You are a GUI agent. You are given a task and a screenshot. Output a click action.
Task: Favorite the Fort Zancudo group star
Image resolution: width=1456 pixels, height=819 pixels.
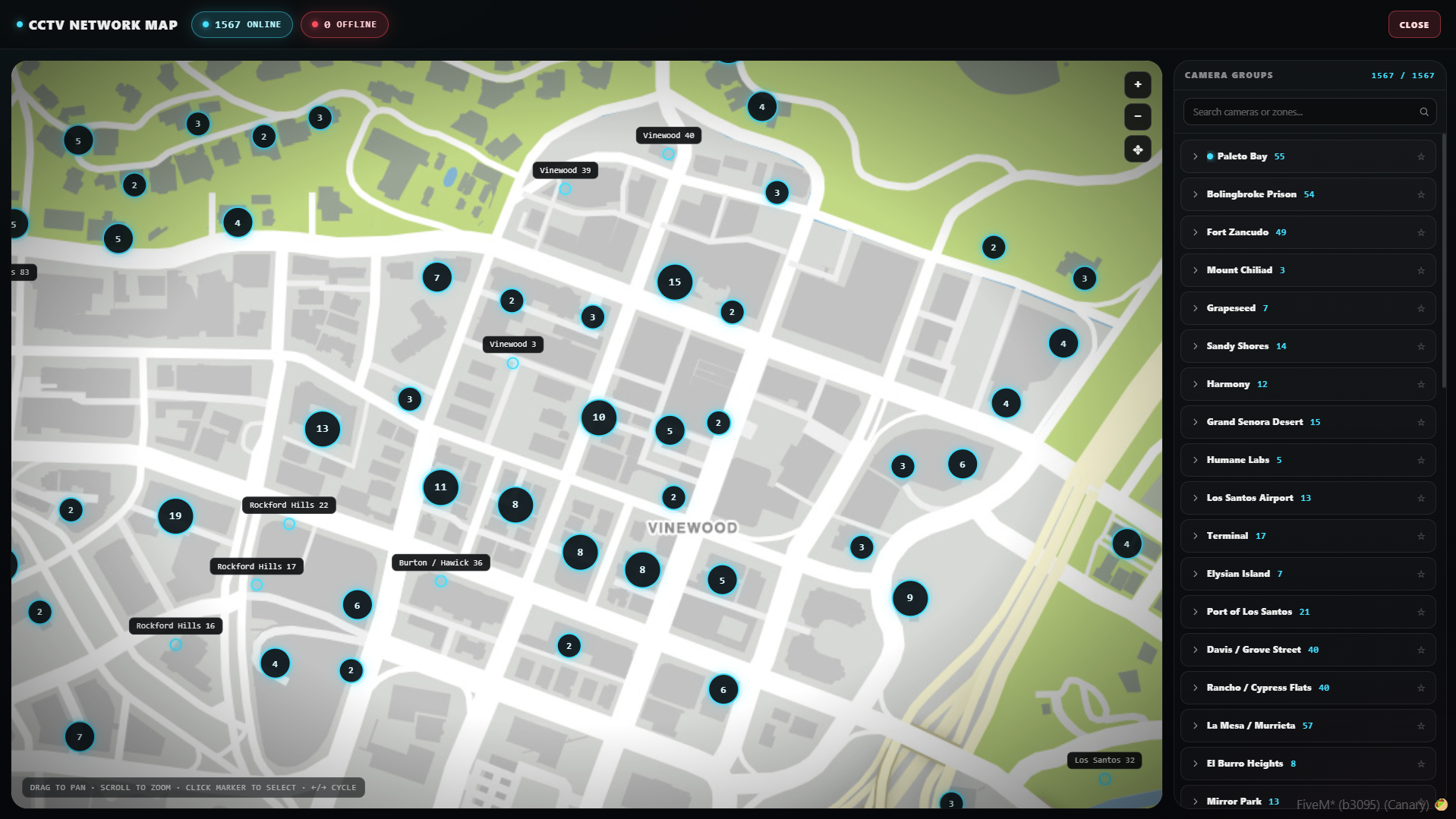[x=1420, y=233]
